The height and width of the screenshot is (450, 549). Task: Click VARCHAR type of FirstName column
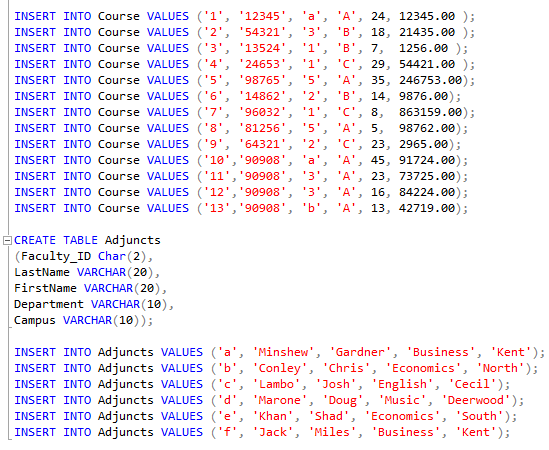tap(108, 288)
